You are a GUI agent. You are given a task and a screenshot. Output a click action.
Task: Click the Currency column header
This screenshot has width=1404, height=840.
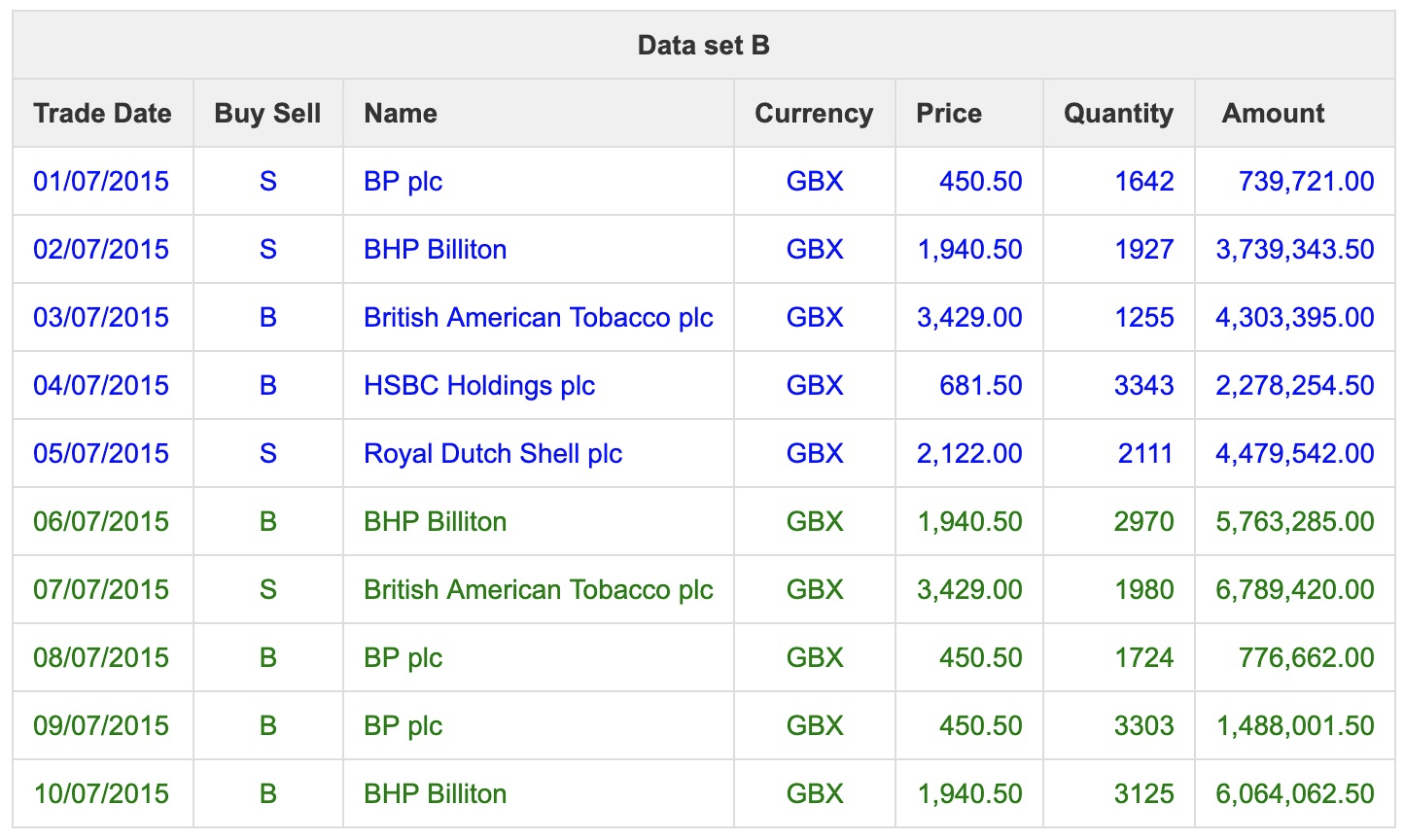point(814,114)
